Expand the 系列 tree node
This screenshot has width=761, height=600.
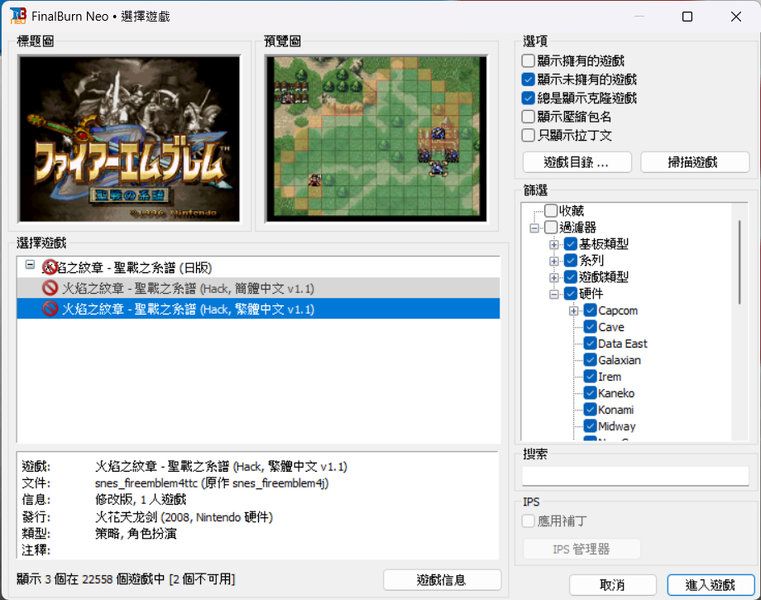click(x=554, y=261)
